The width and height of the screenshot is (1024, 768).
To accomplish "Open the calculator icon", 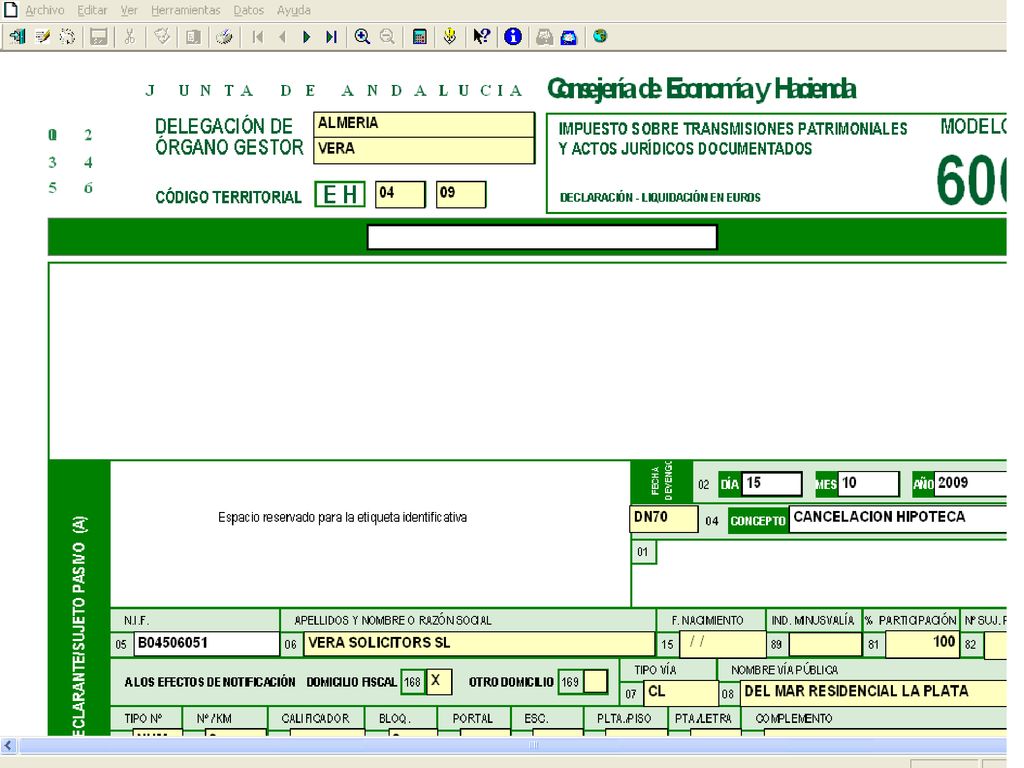I will (419, 37).
